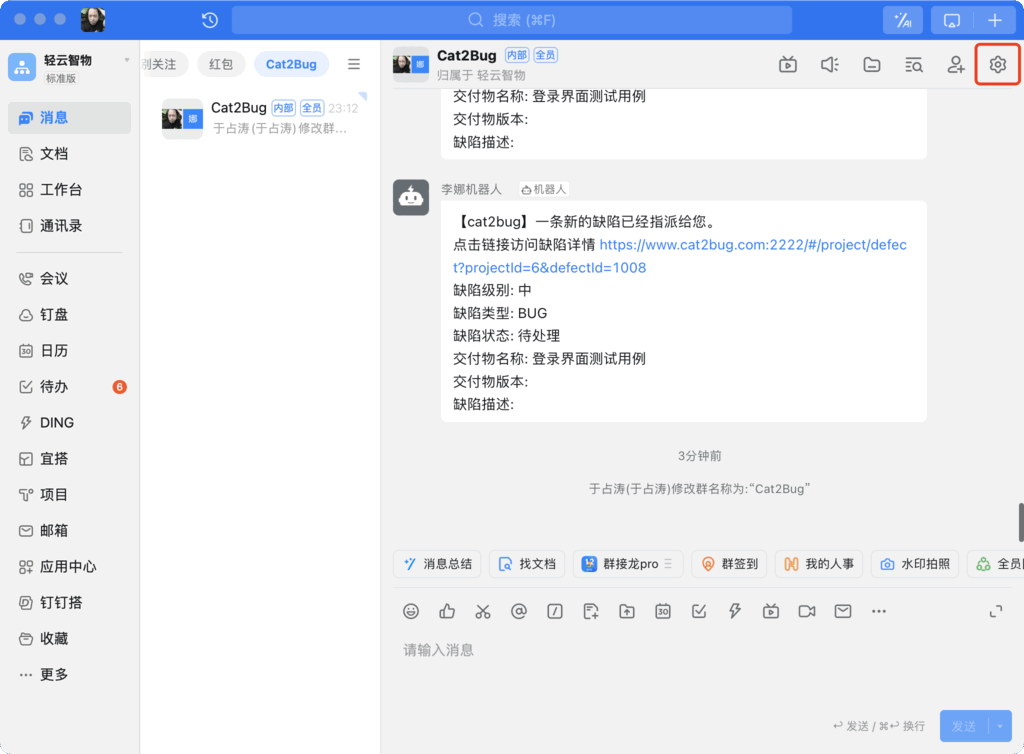This screenshot has height=754, width=1024.
Task: Open group announcement speaker icon
Action: pos(829,65)
